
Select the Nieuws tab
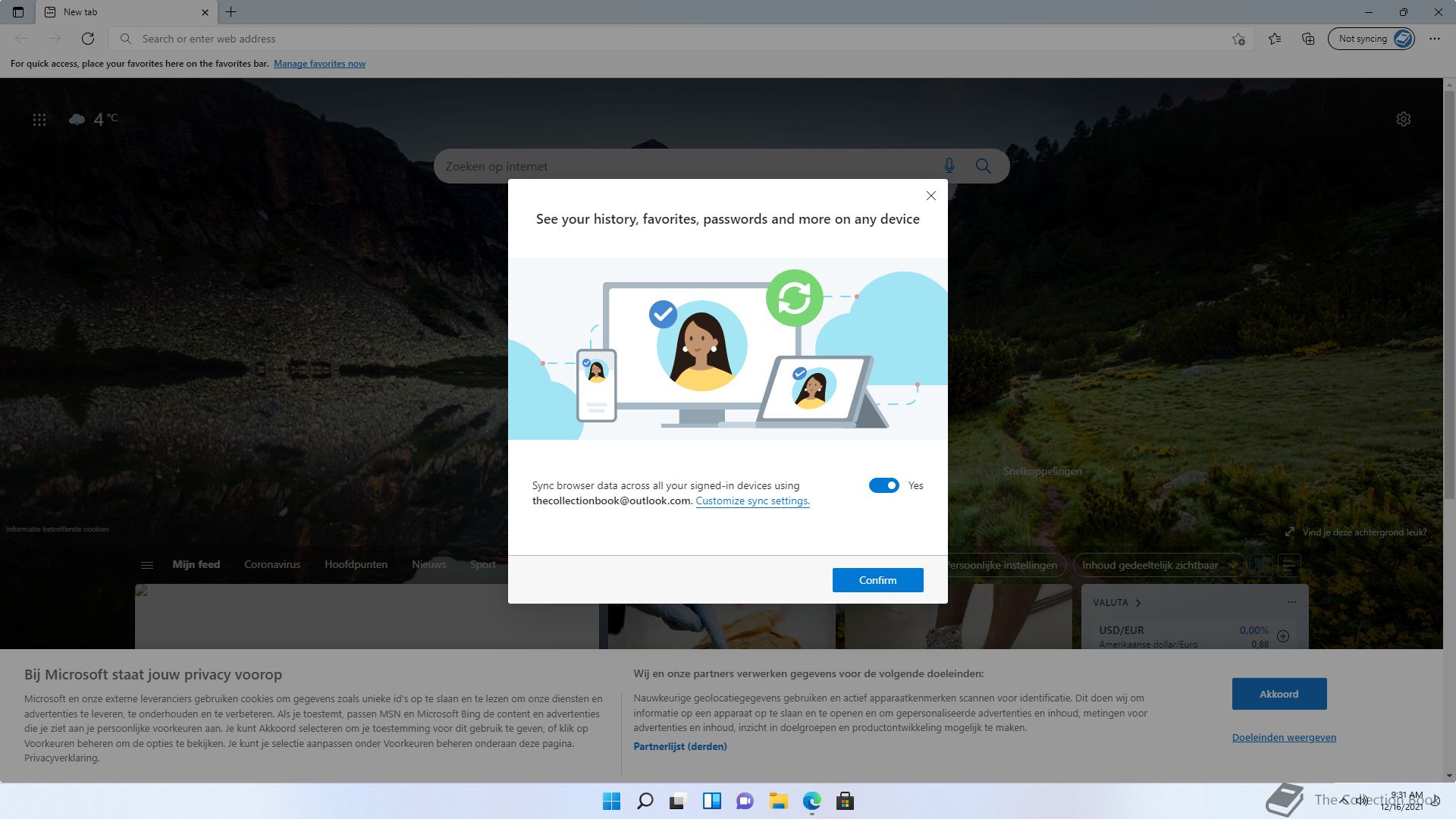coord(429,564)
